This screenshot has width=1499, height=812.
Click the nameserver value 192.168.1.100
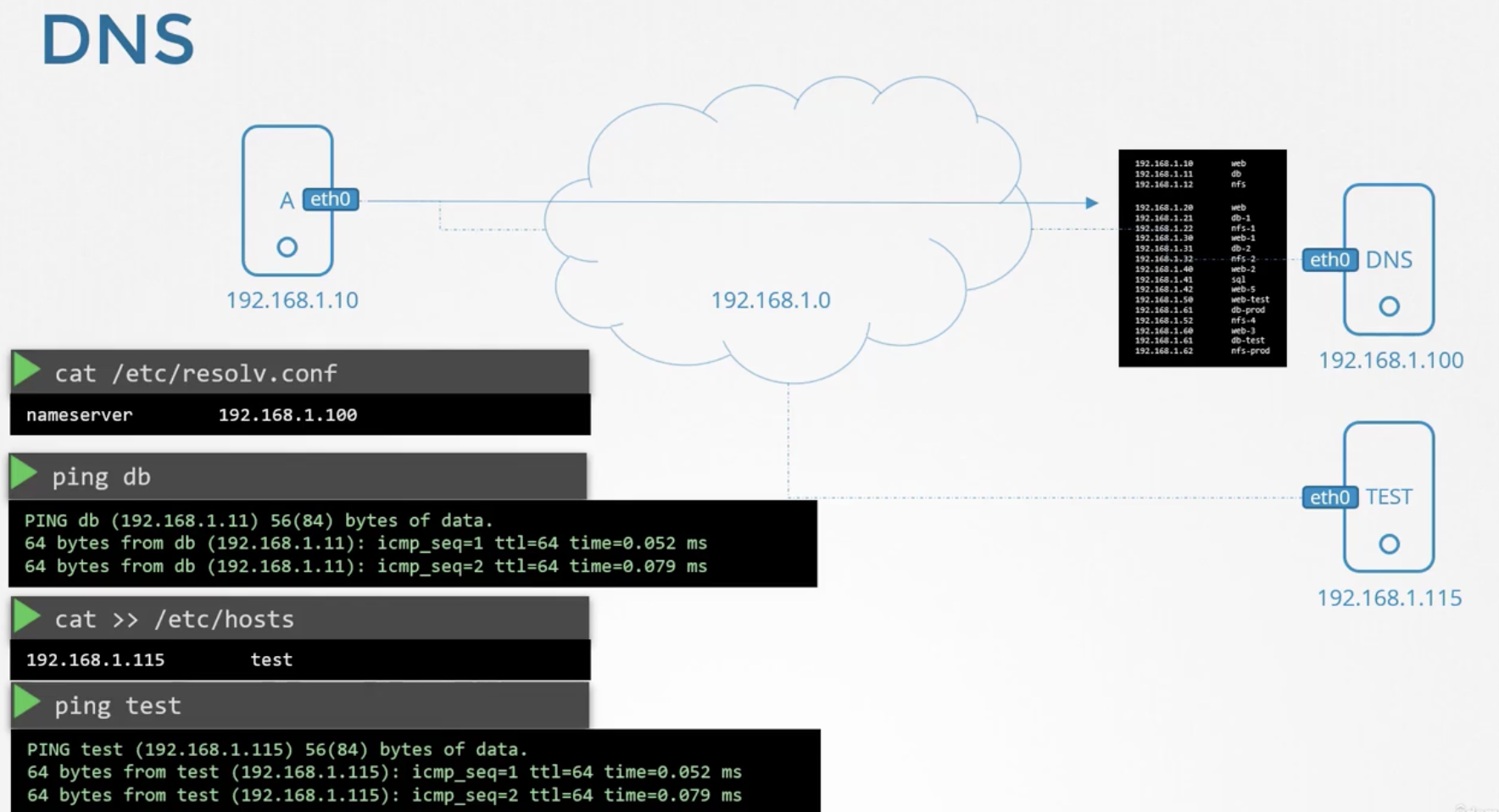coord(288,415)
